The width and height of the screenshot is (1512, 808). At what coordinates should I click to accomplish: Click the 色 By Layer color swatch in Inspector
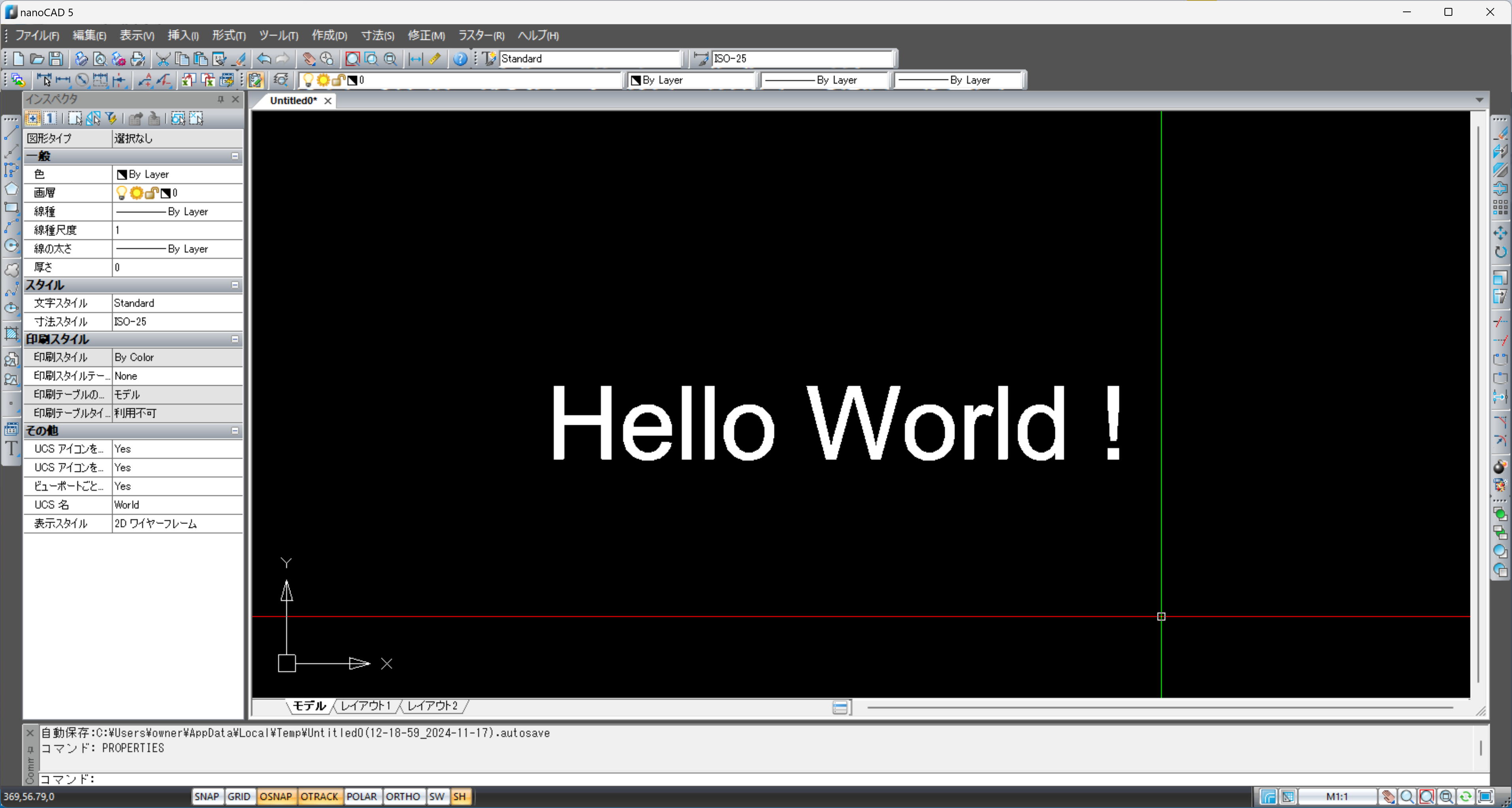pyautogui.click(x=122, y=174)
